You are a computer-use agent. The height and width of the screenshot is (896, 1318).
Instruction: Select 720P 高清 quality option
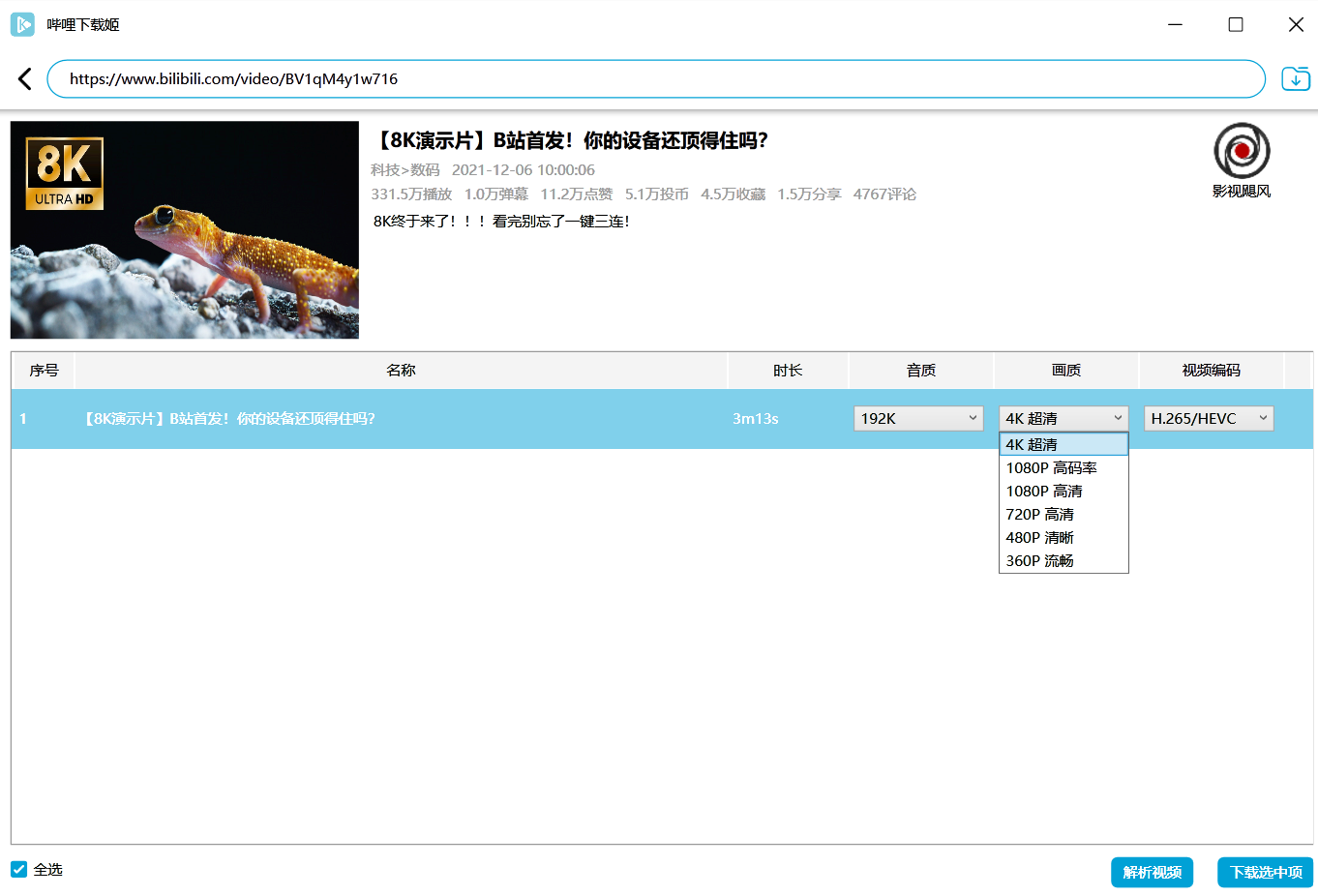coord(1063,514)
